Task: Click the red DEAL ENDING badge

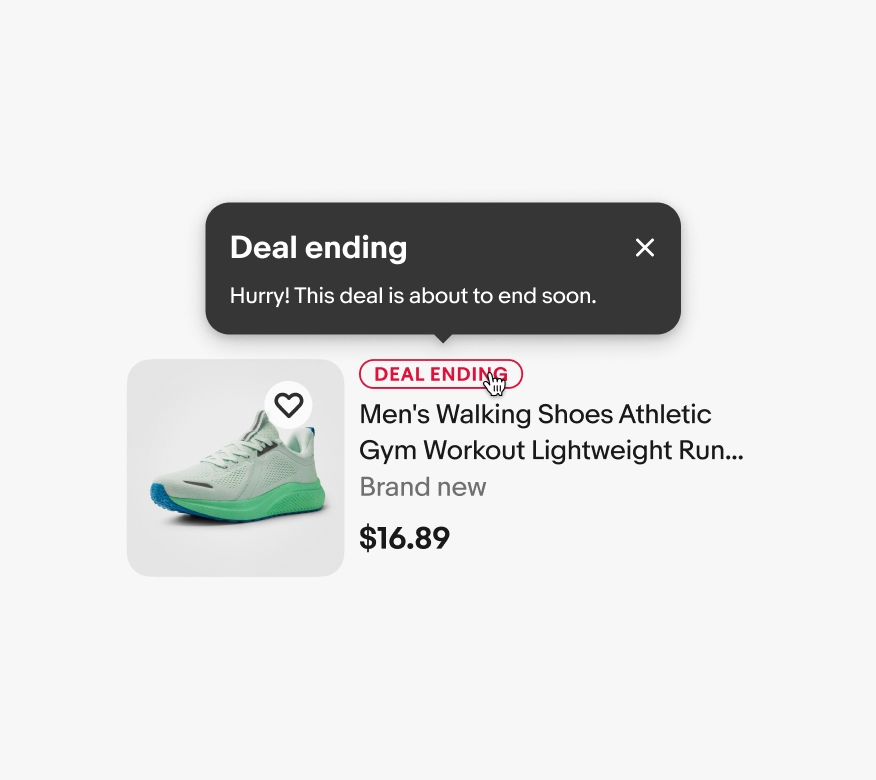Action: [440, 374]
